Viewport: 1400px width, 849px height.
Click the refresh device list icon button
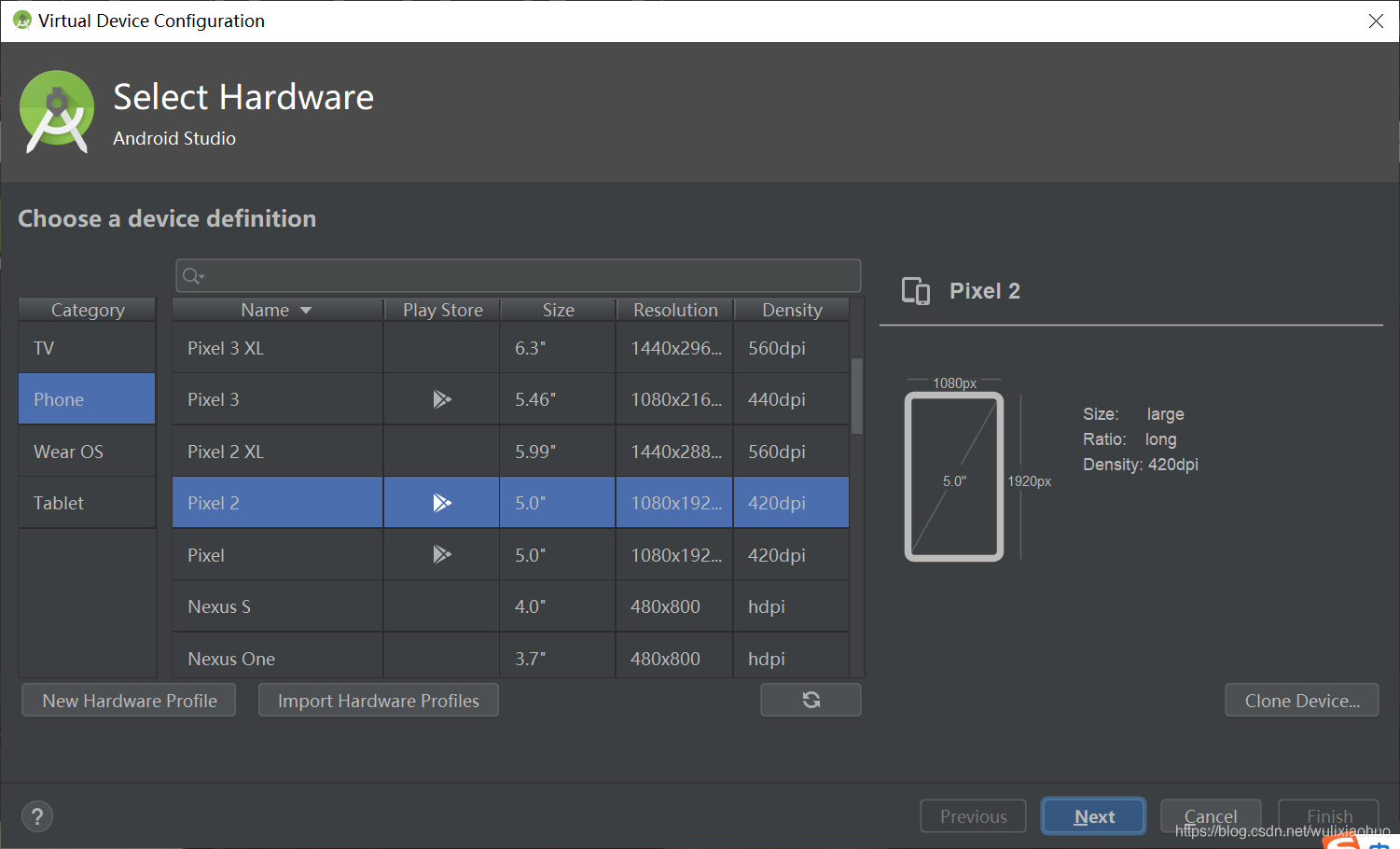tap(811, 700)
